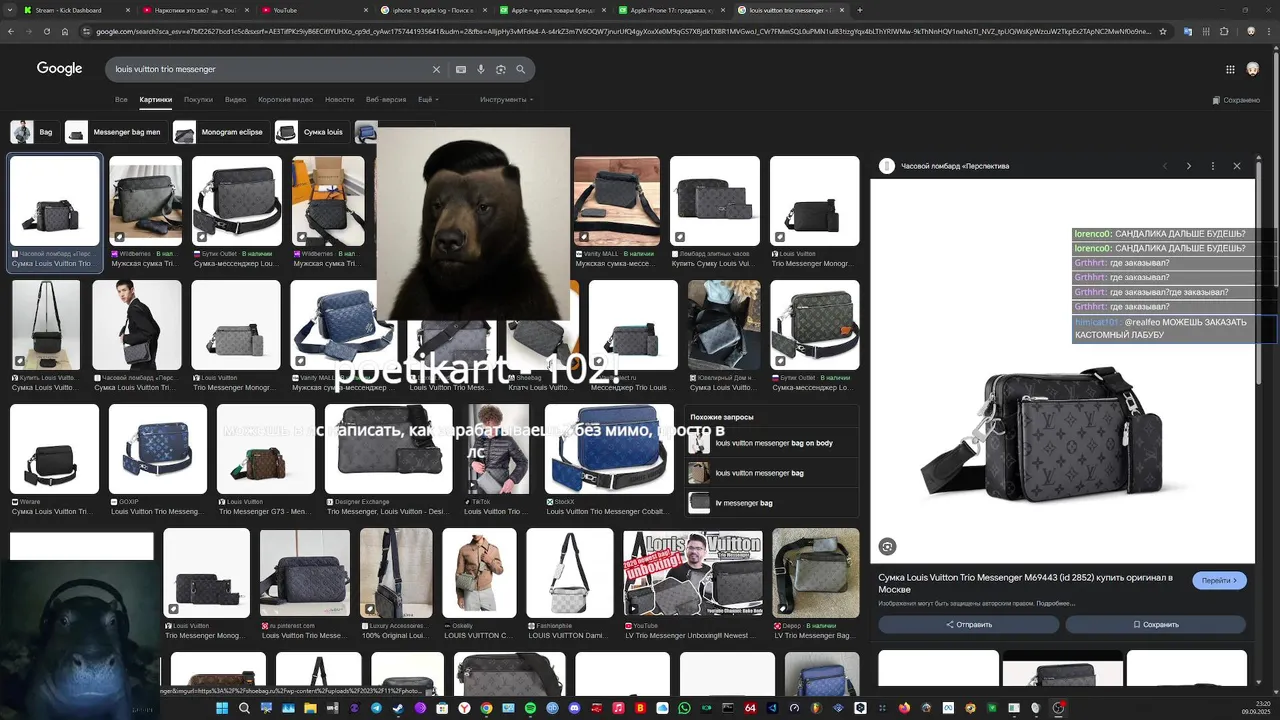This screenshot has height=720, width=1280.
Task: Open Windows taskbar search
Action: tap(244, 708)
